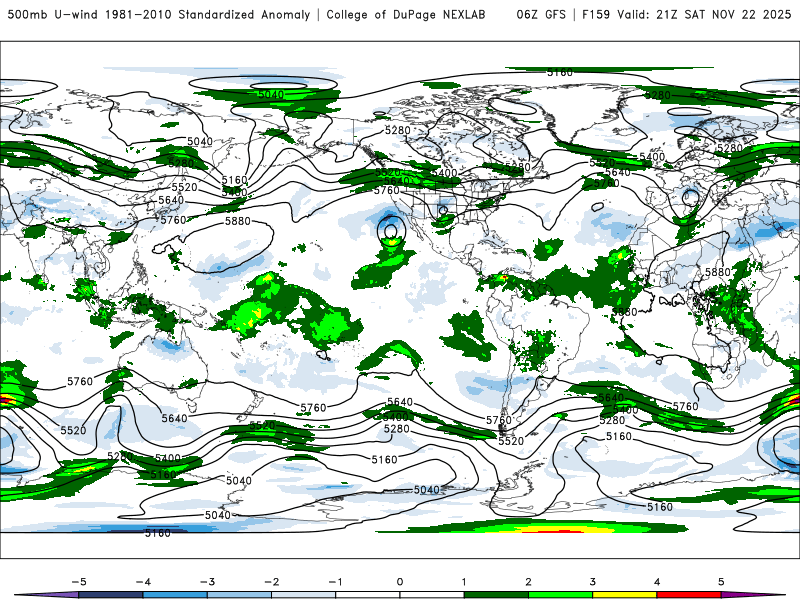The width and height of the screenshot is (800, 600).
Task: Click the '5880' contour label over eastern Africa
Action: click(x=718, y=272)
